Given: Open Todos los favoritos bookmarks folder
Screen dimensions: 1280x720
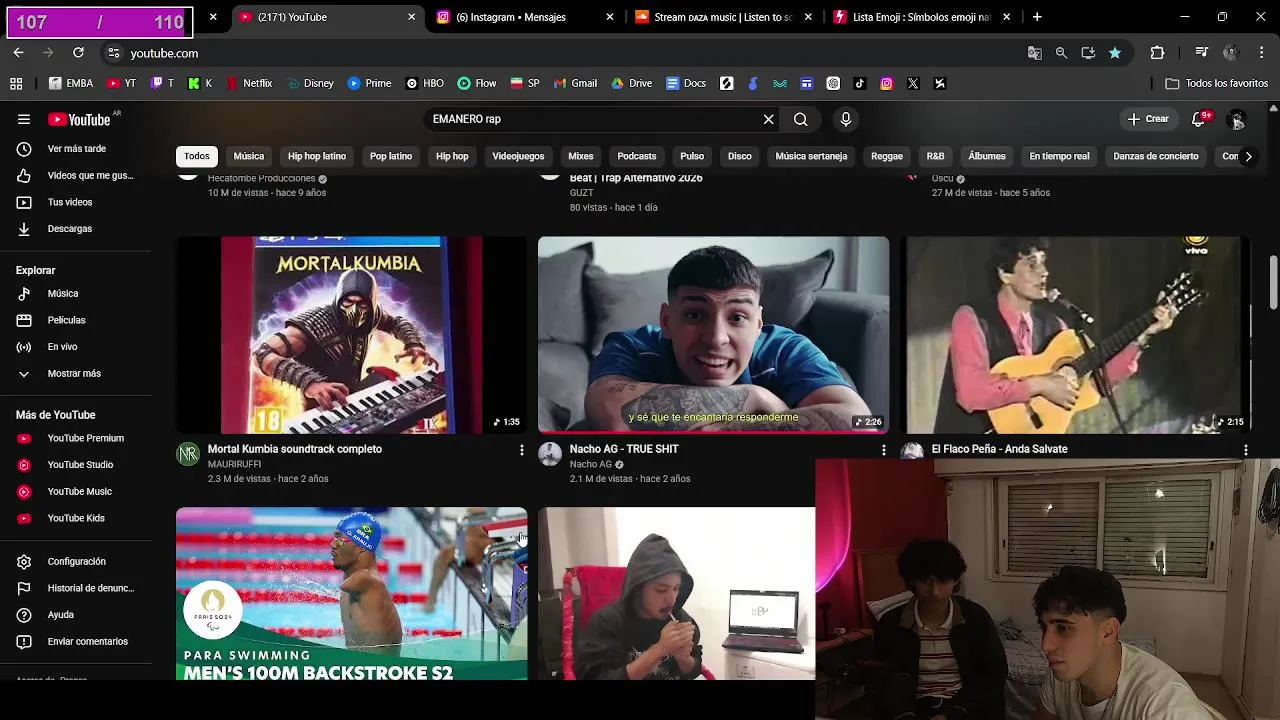Looking at the screenshot, I should 1217,84.
